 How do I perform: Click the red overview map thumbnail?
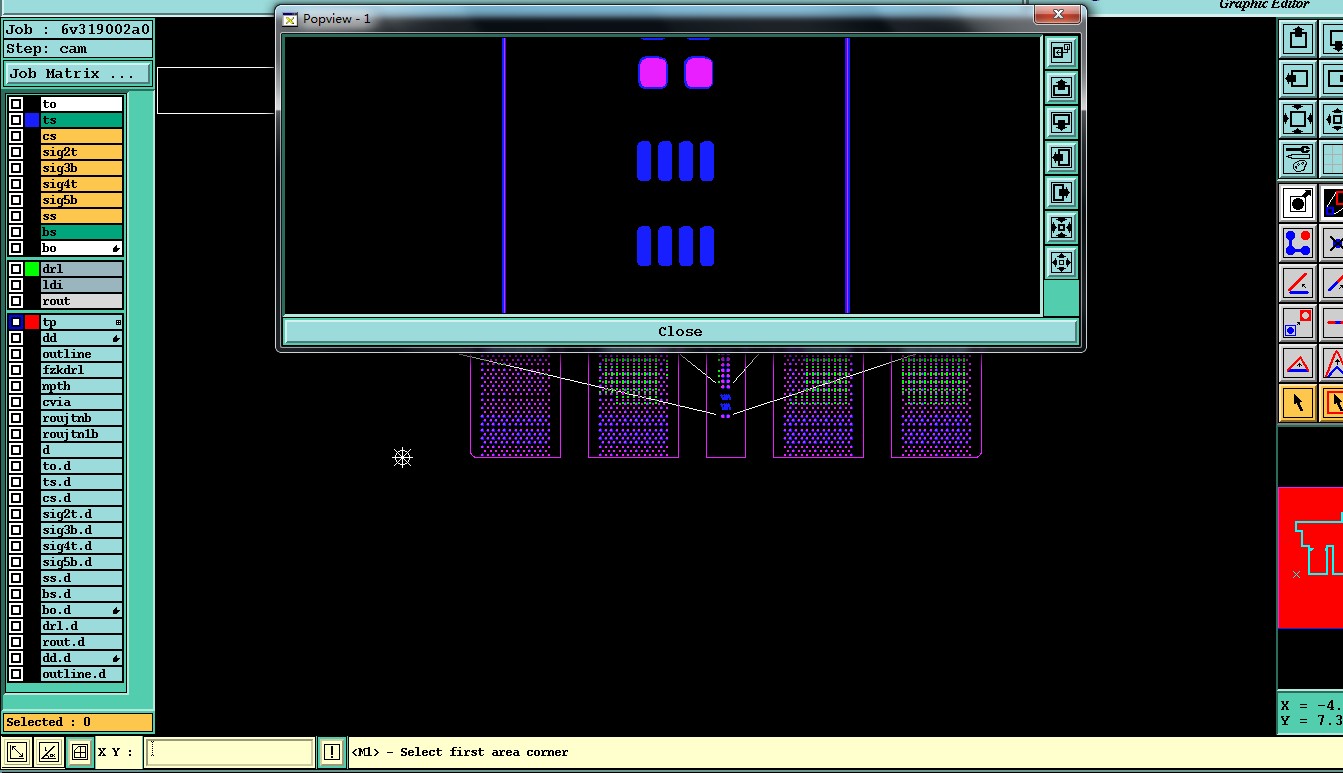1310,557
